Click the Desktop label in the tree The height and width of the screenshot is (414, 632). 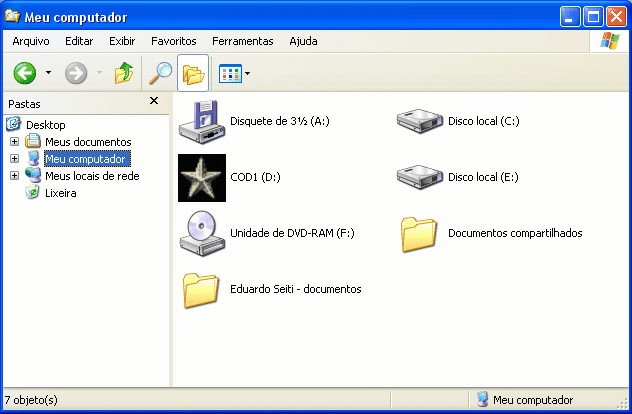click(46, 125)
